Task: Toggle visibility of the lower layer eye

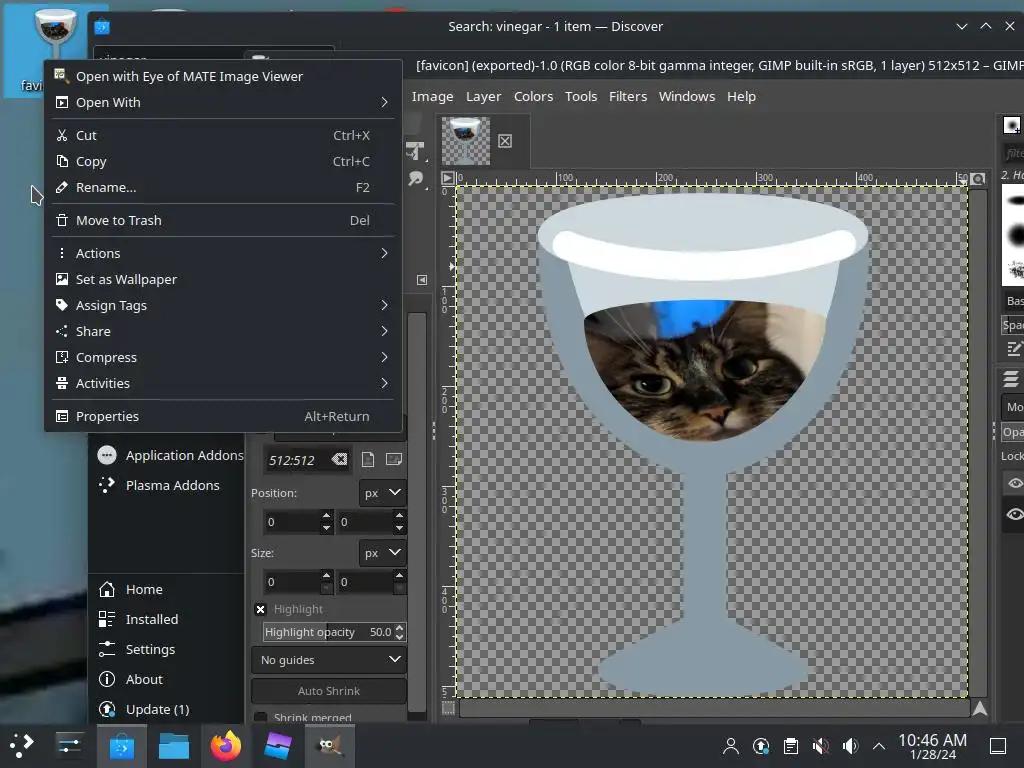Action: [1014, 514]
